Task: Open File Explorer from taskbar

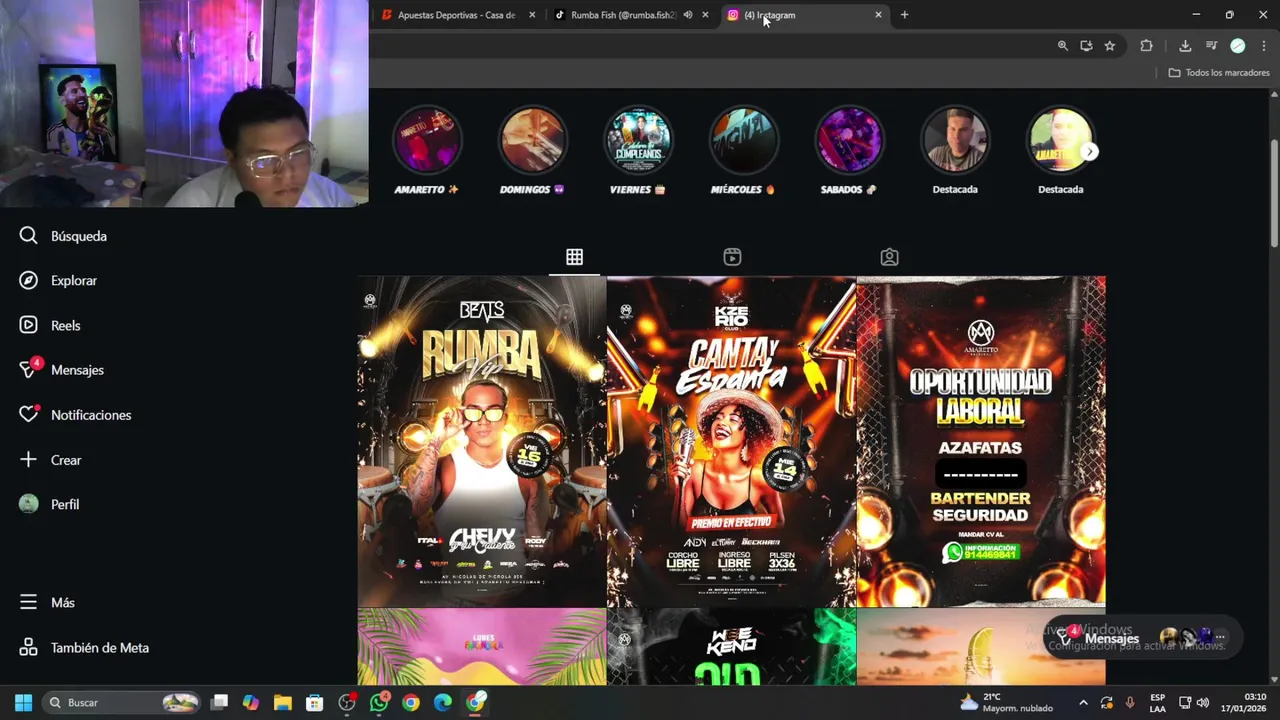Action: [x=283, y=703]
